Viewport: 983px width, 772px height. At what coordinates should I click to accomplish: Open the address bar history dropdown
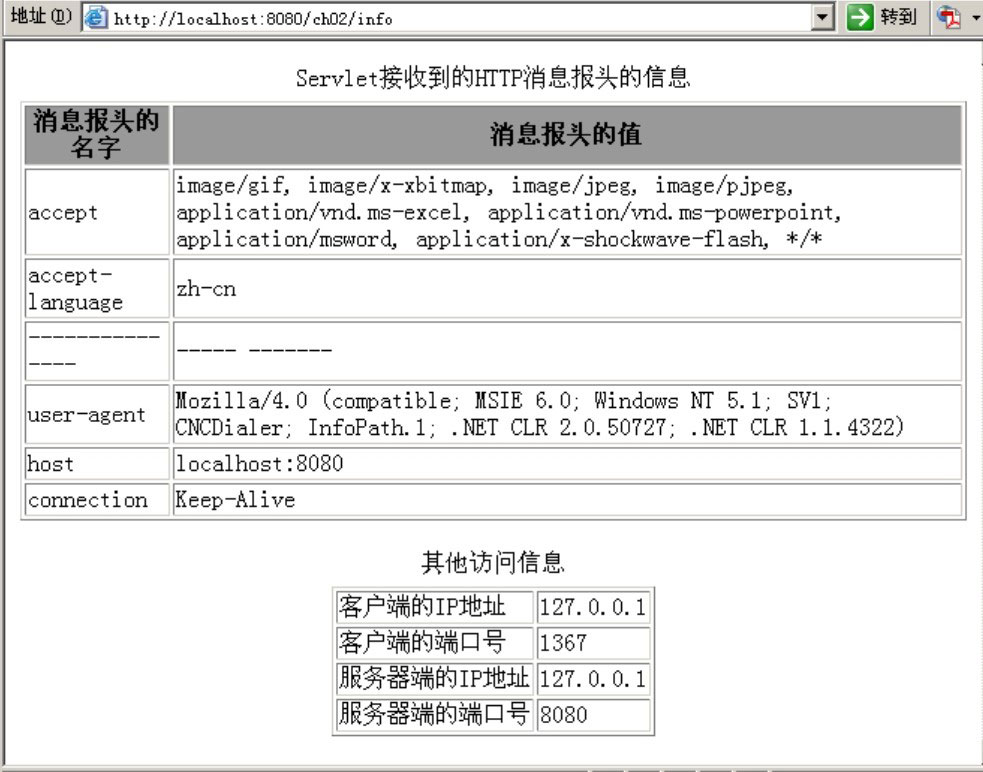822,17
